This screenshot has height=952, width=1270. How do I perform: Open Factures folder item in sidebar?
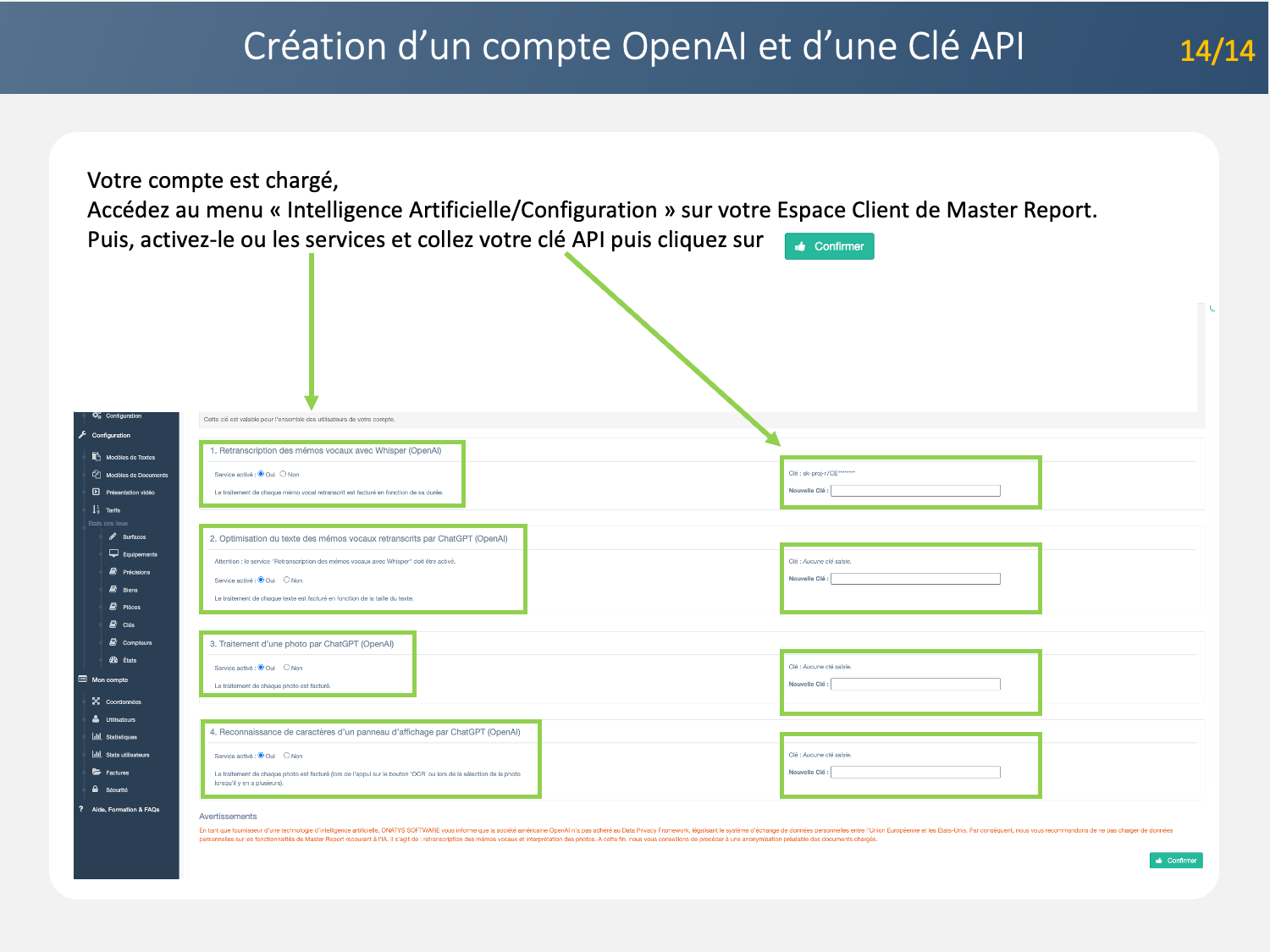point(117,773)
